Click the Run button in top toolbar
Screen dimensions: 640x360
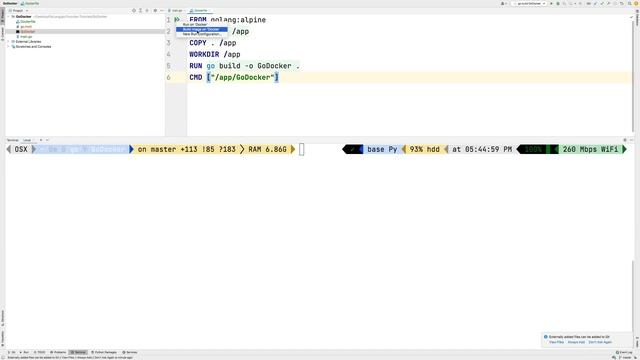tap(551, 3)
